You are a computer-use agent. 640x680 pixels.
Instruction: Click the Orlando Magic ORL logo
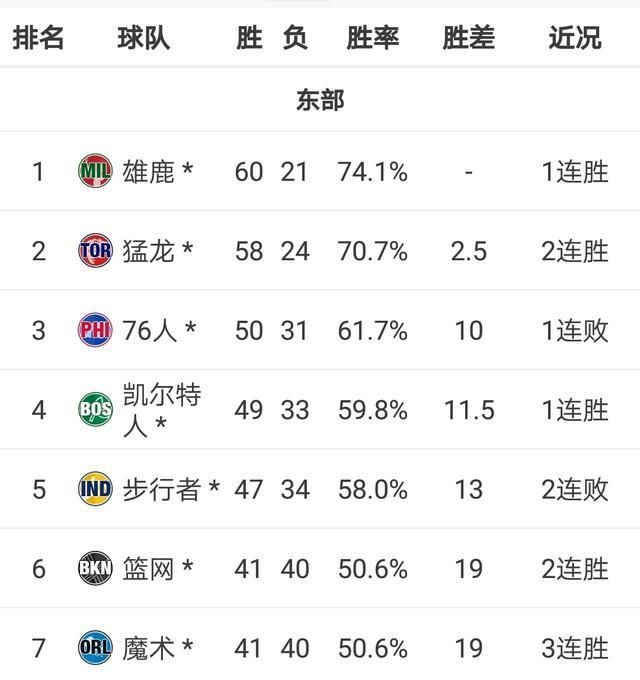pos(95,648)
